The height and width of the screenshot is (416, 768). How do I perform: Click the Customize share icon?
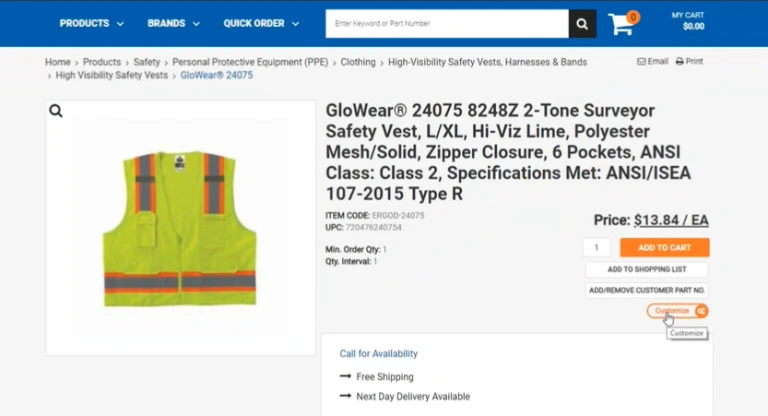tap(701, 311)
